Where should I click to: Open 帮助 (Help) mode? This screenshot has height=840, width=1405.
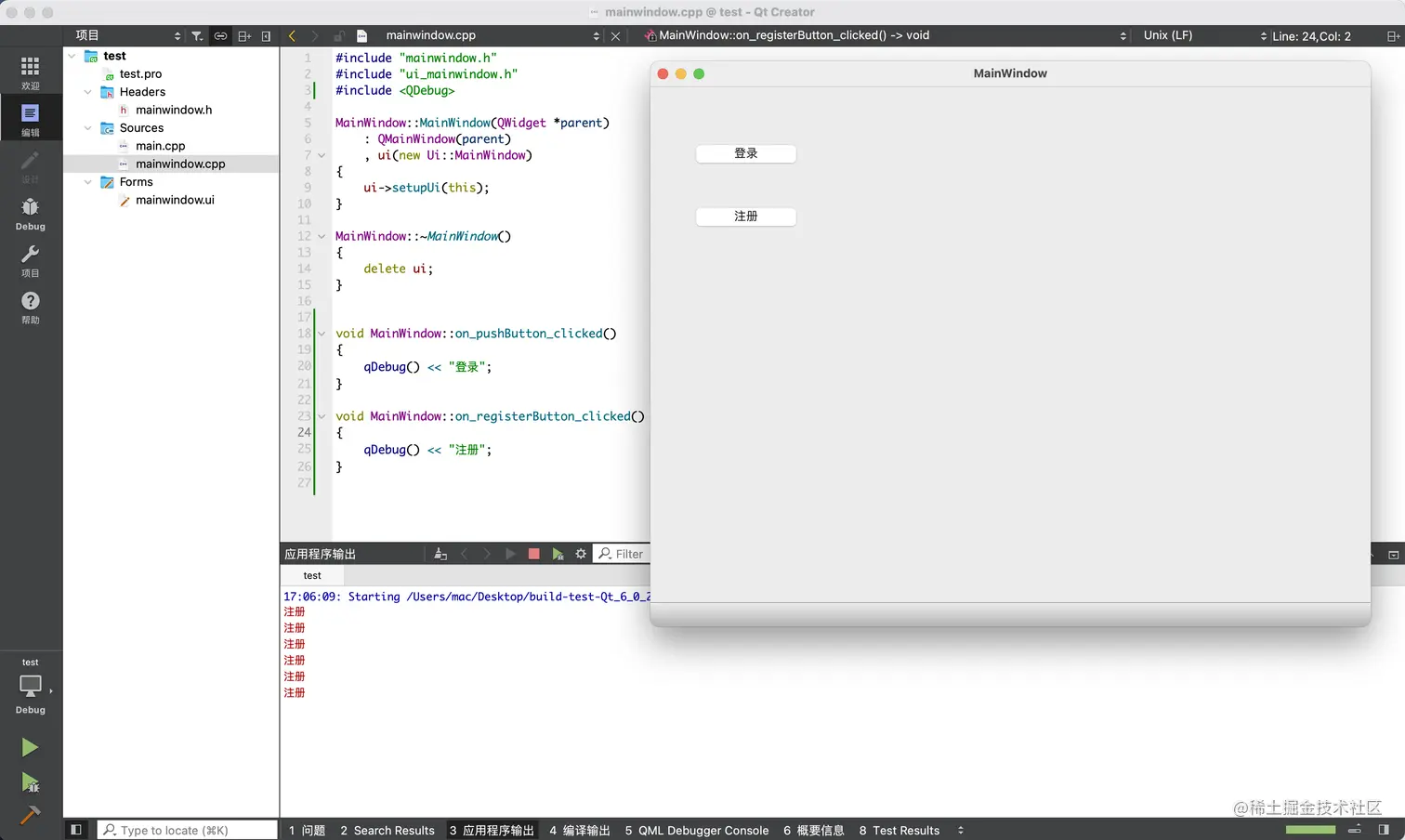[31, 307]
